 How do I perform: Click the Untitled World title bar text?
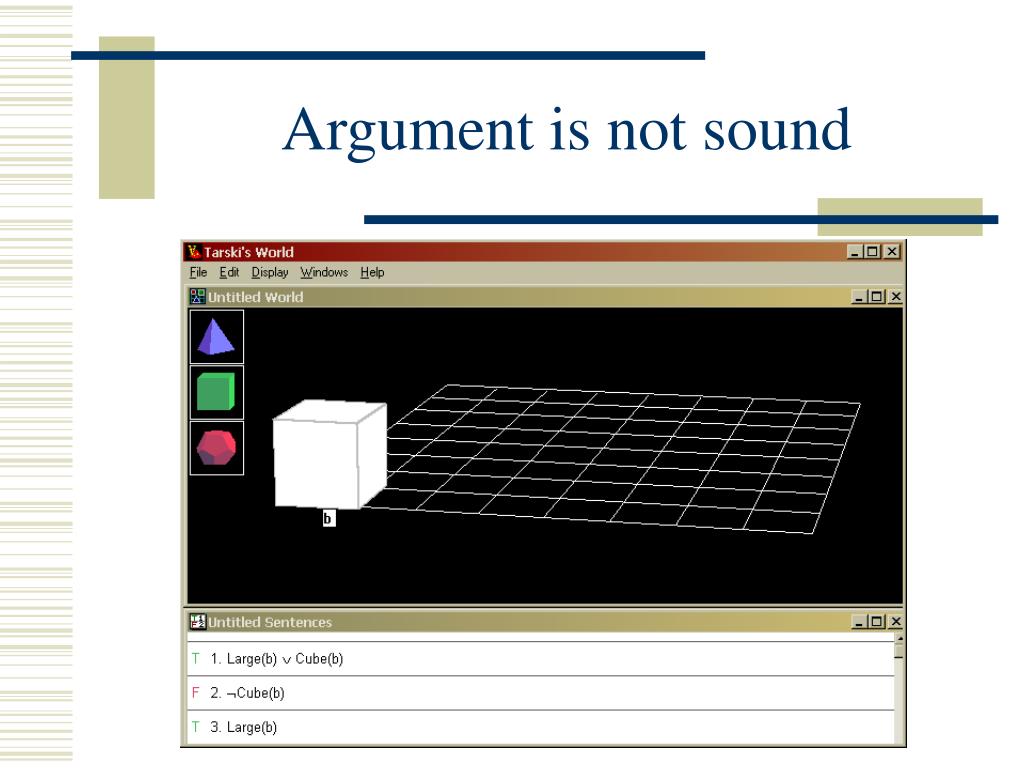(255, 297)
